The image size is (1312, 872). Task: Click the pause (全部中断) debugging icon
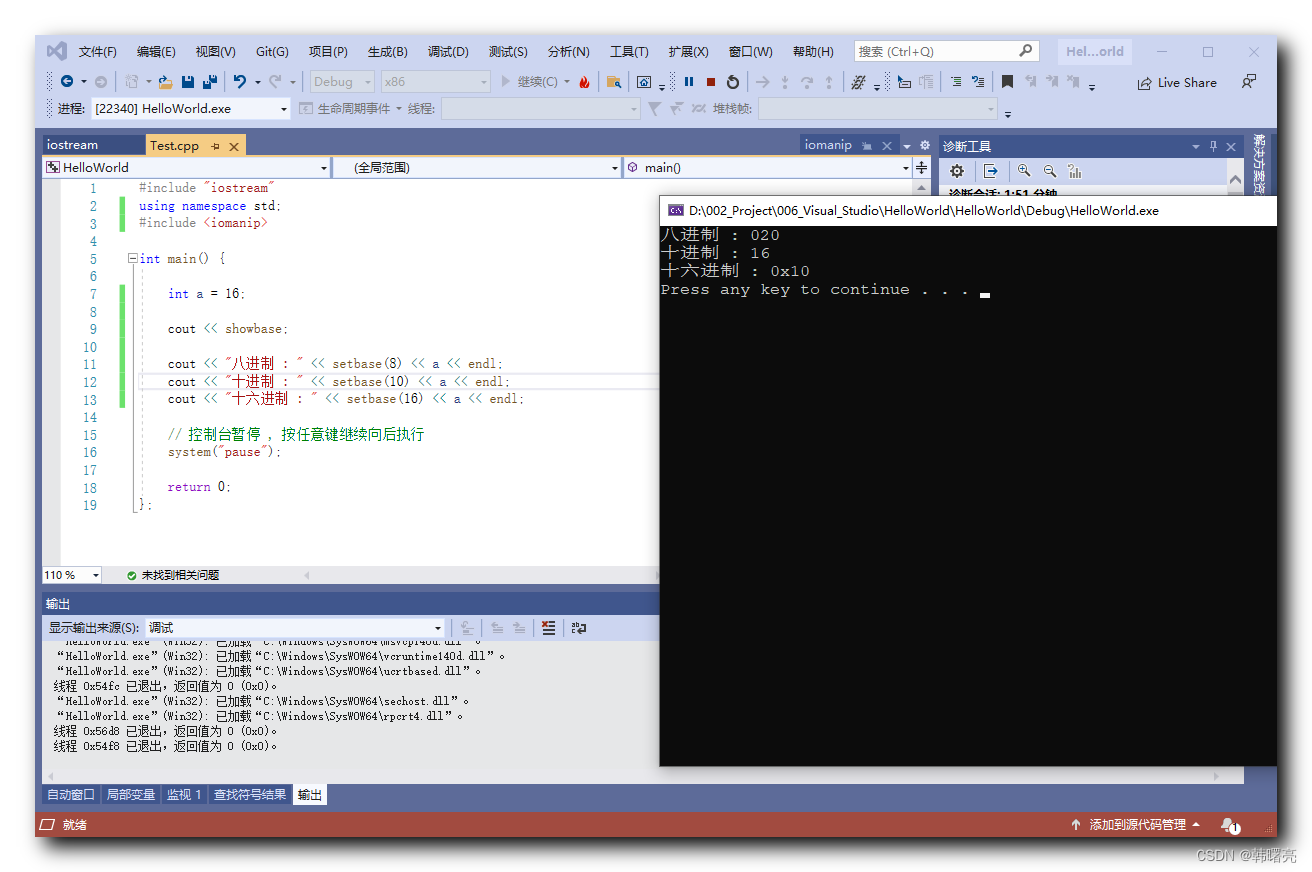click(x=689, y=82)
